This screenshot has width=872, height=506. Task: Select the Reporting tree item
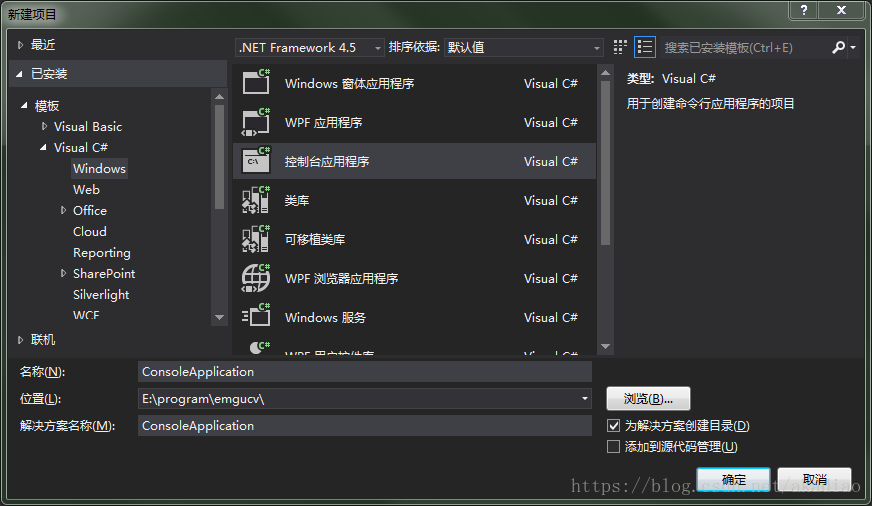102,252
